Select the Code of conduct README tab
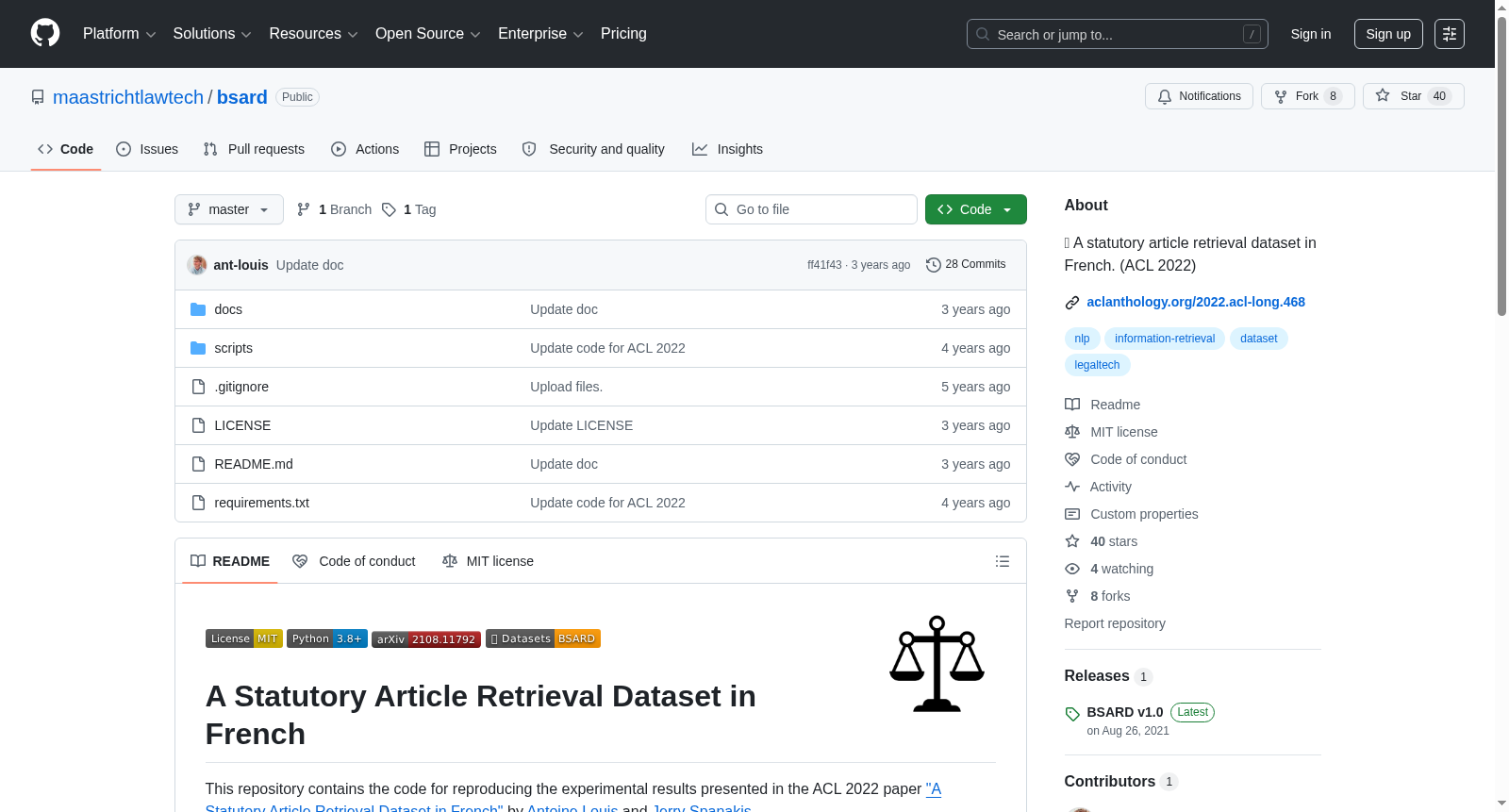 pyautogui.click(x=355, y=561)
